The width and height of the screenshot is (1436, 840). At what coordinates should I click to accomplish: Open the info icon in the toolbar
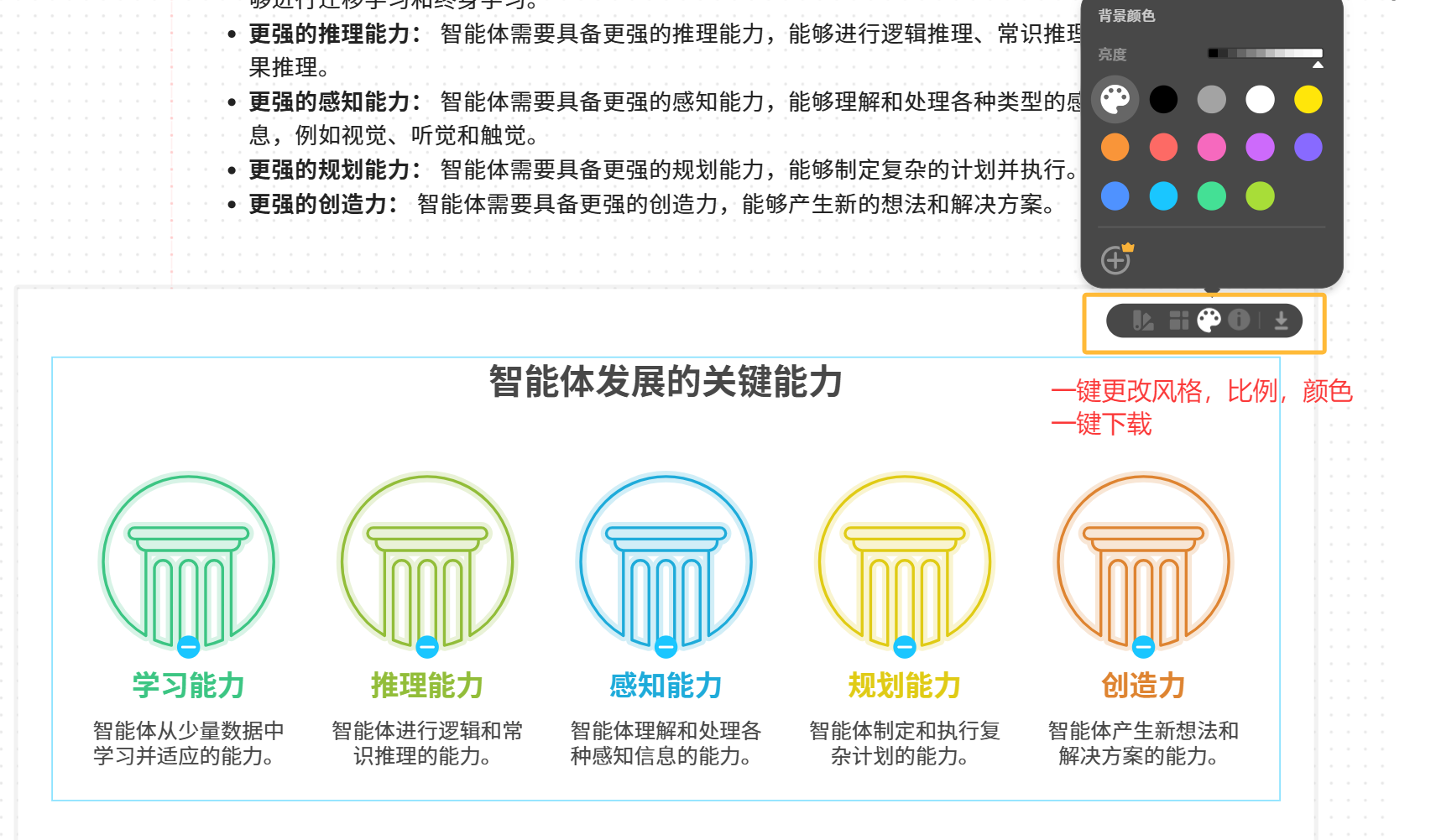click(x=1239, y=320)
